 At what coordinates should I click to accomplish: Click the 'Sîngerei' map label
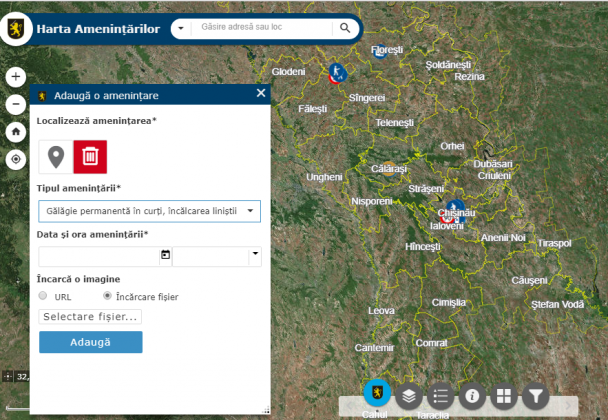(x=367, y=98)
